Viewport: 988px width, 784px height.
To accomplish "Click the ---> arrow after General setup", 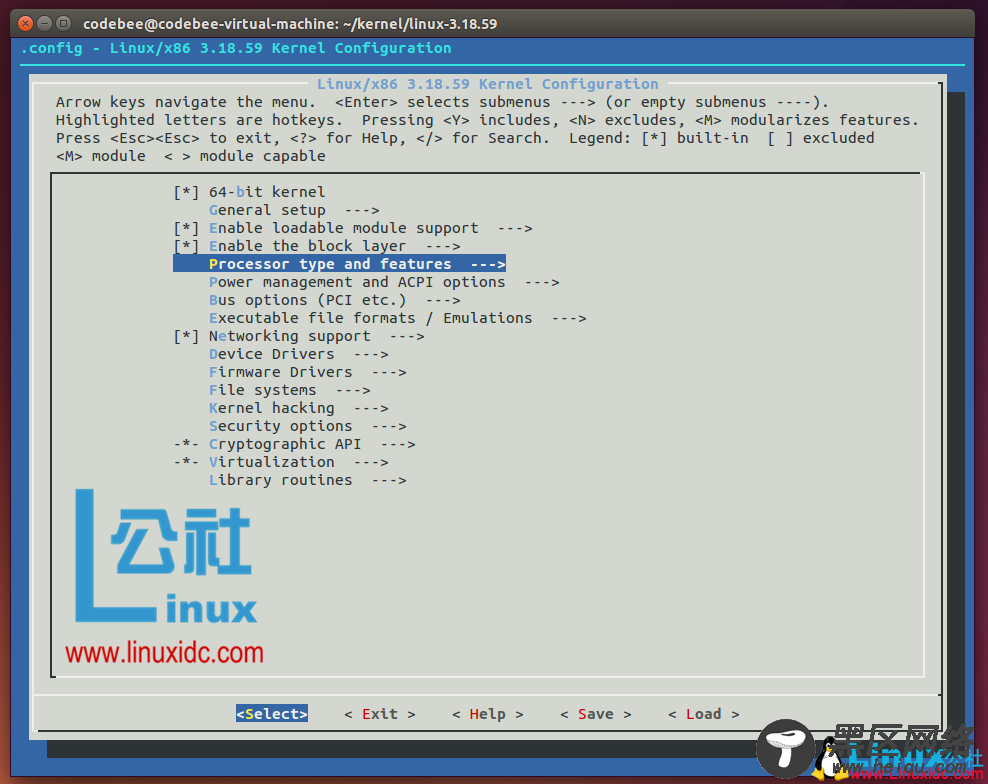I will [x=362, y=210].
